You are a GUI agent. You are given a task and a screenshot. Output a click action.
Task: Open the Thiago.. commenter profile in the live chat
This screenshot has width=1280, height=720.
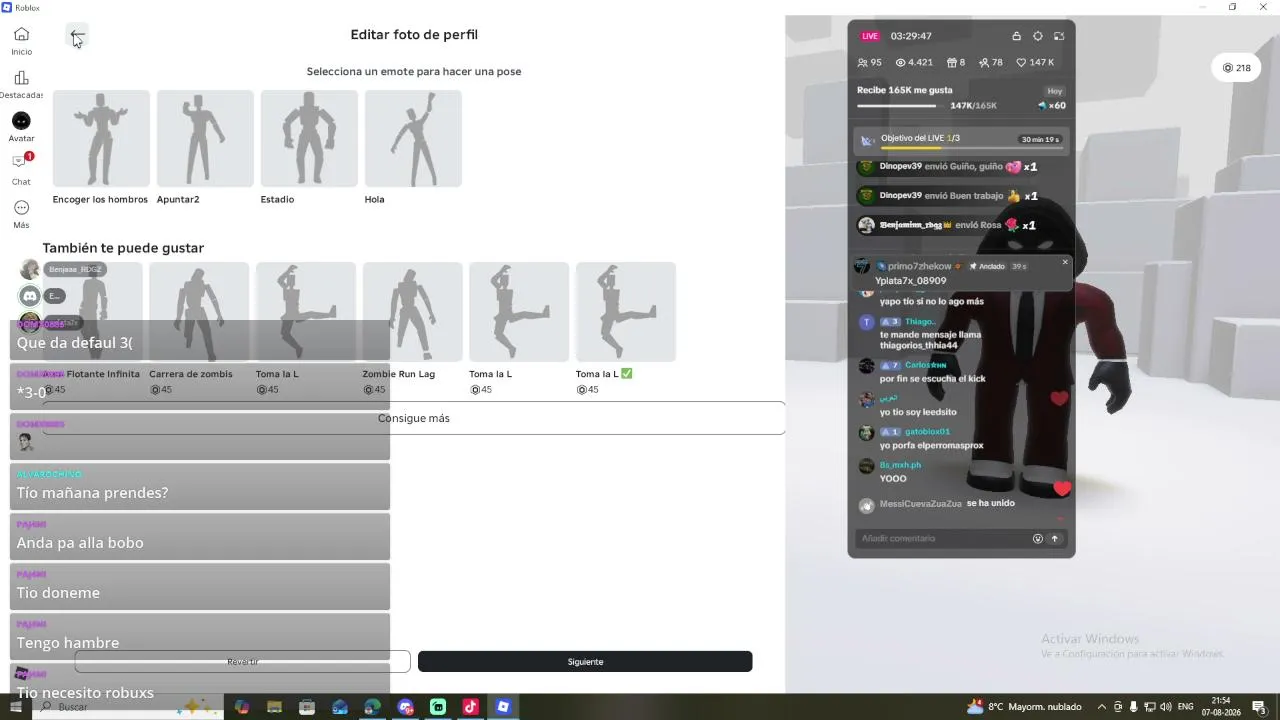(920, 322)
